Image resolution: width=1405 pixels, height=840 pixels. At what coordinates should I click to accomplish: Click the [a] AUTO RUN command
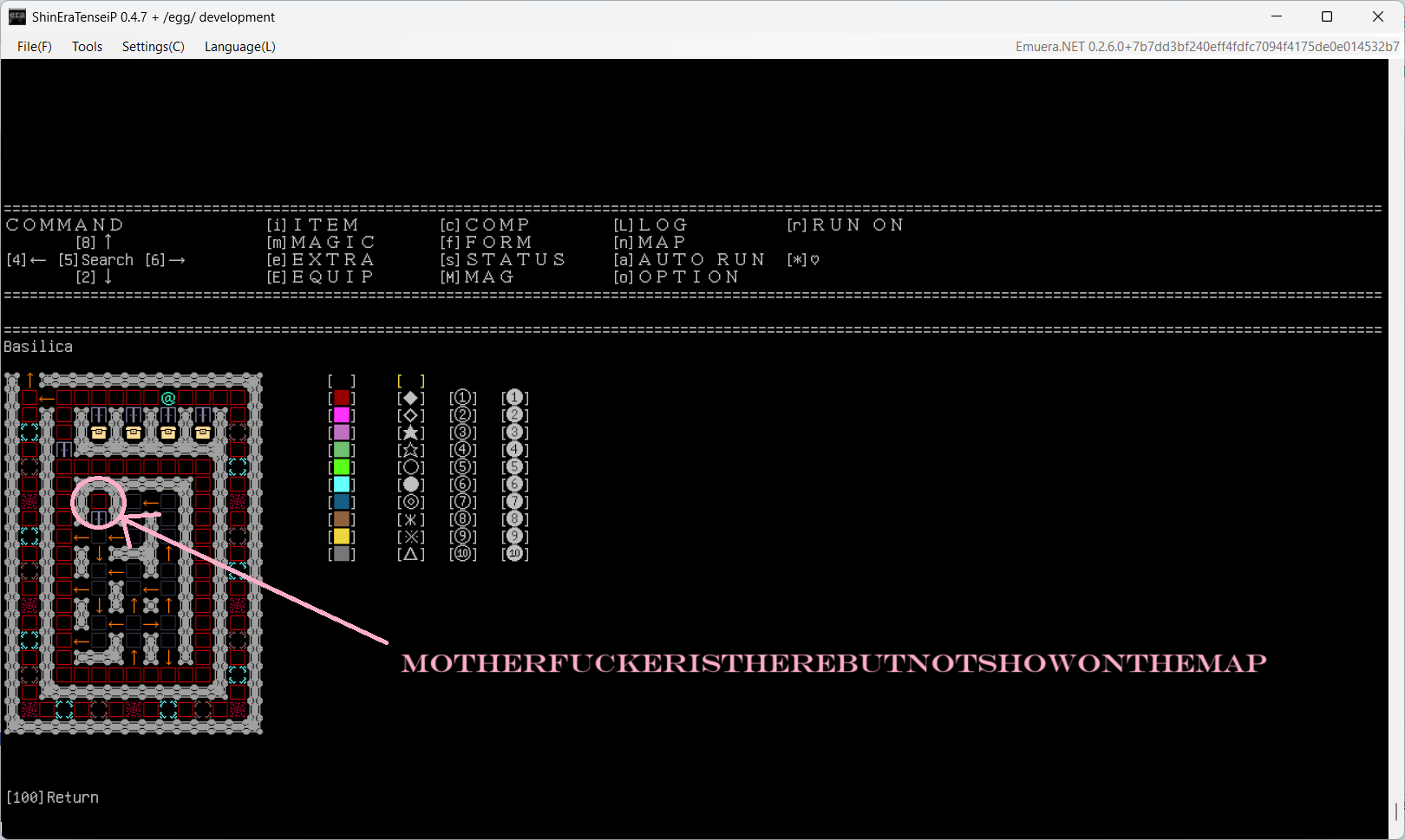[x=689, y=259]
